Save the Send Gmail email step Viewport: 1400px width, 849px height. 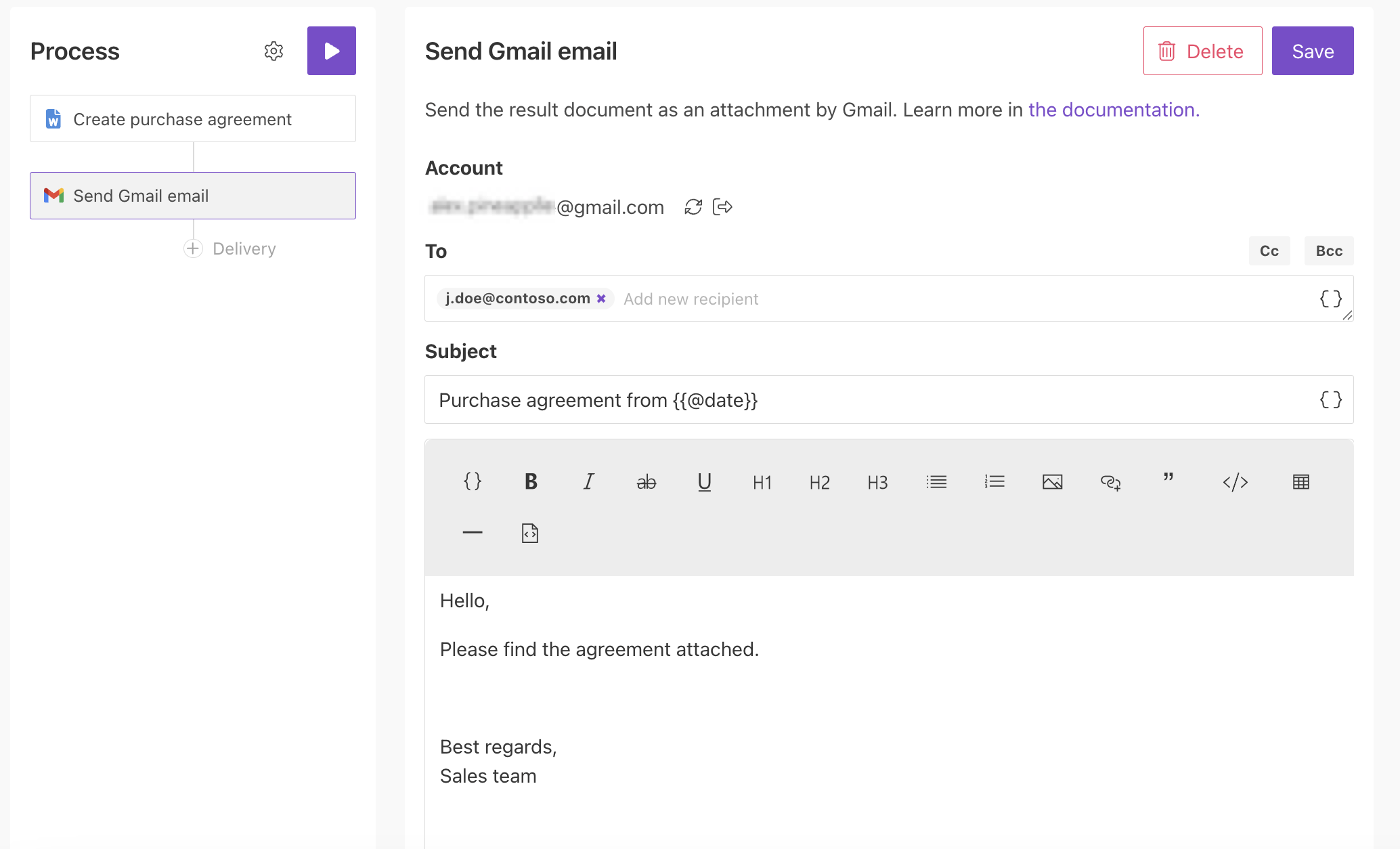point(1312,50)
